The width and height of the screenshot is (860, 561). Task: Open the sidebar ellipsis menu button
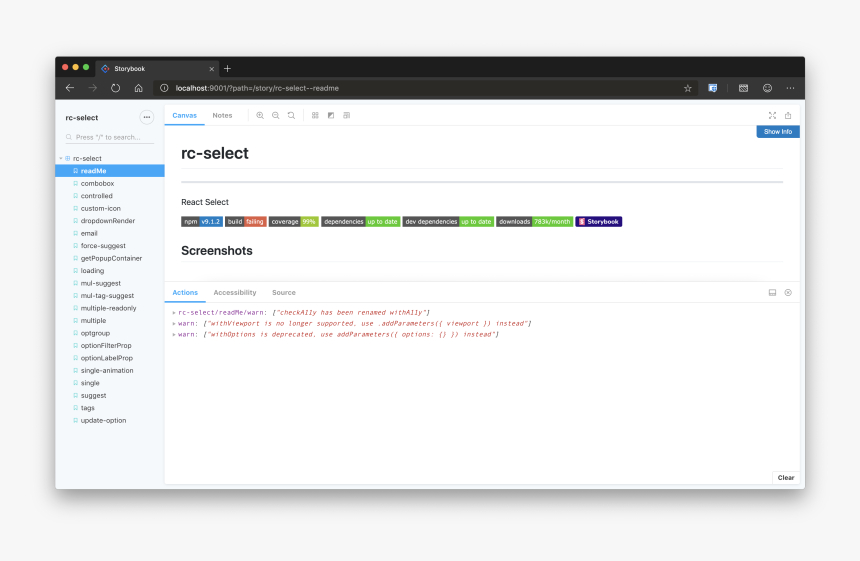[146, 117]
